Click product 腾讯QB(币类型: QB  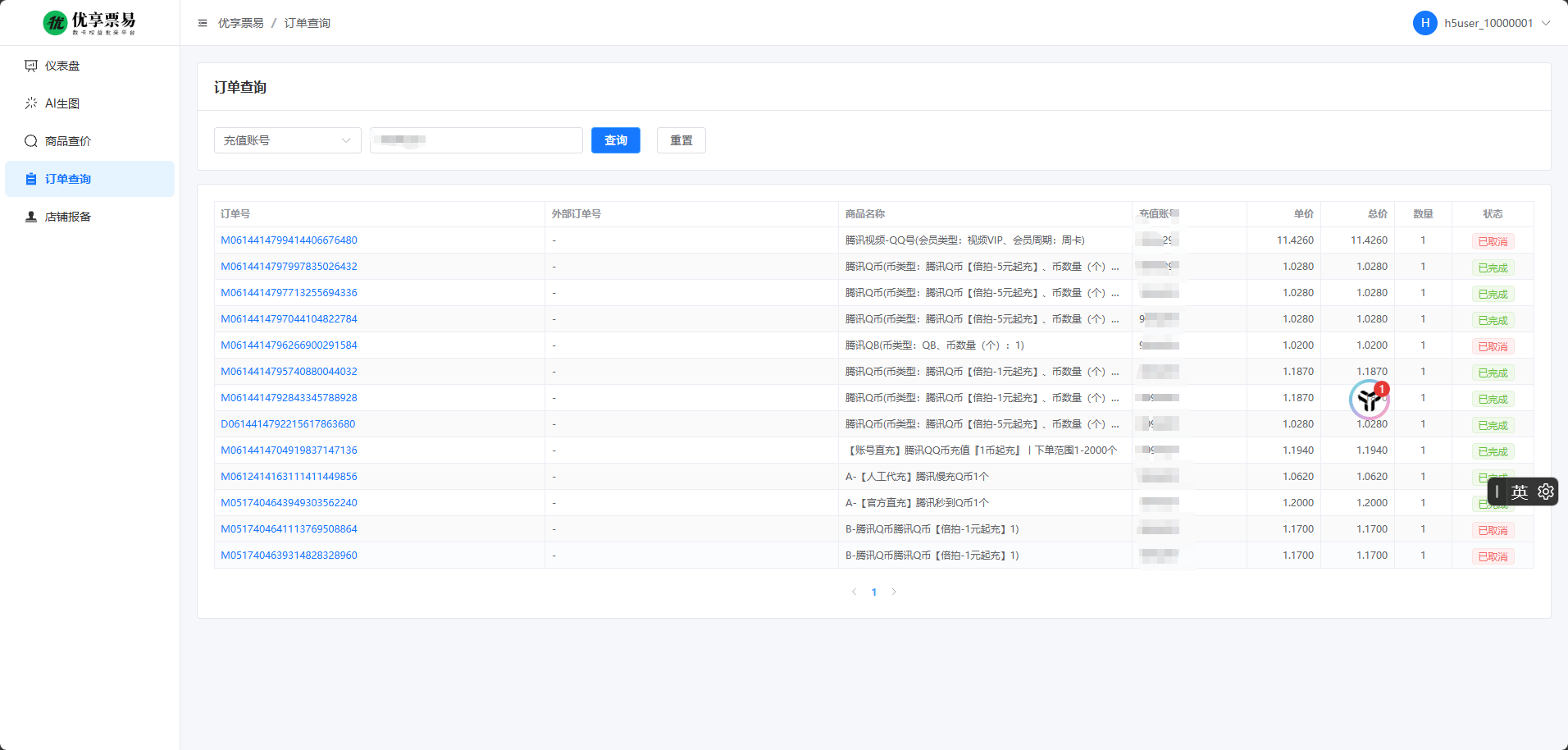(935, 345)
